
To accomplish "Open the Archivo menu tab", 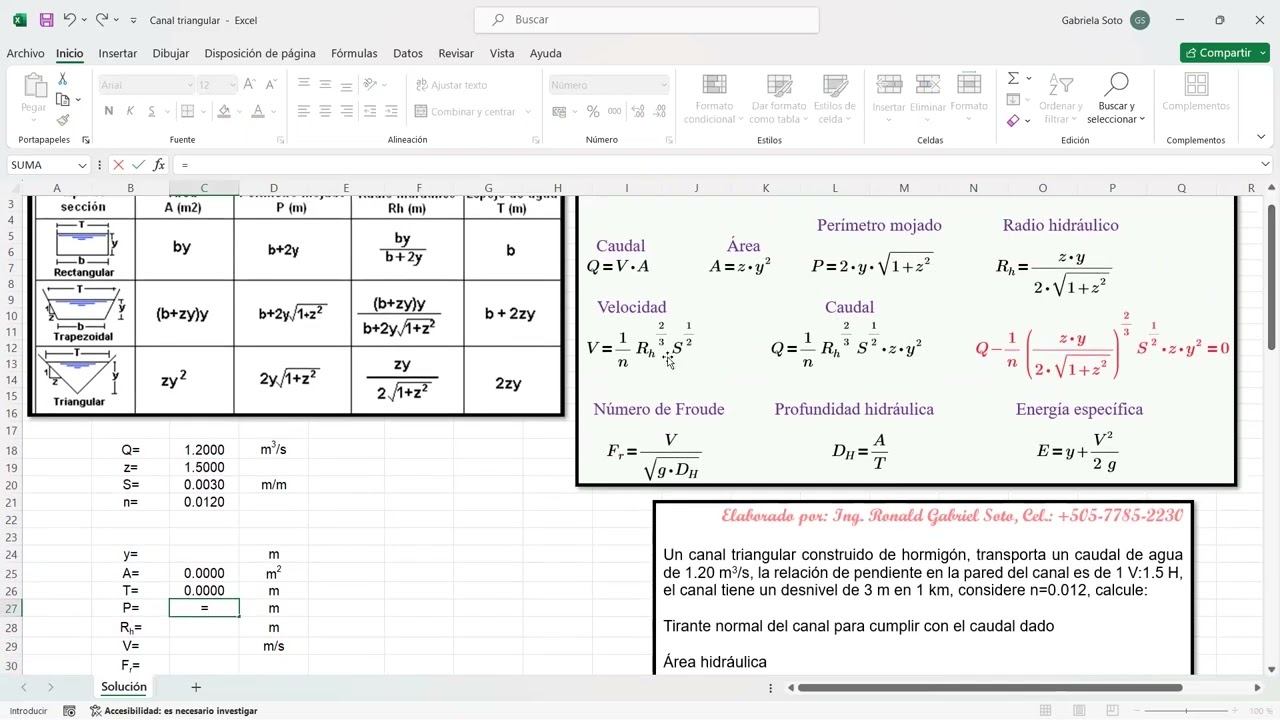I will pyautogui.click(x=25, y=53).
